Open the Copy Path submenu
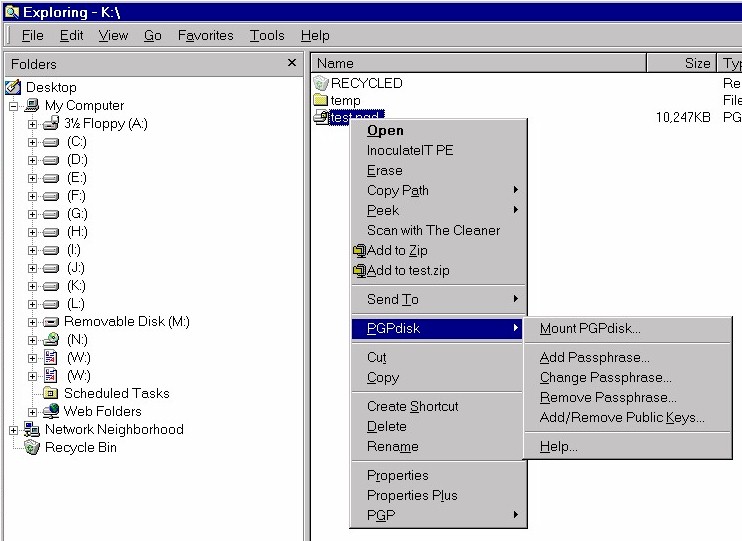The image size is (742, 541). pyautogui.click(x=439, y=190)
